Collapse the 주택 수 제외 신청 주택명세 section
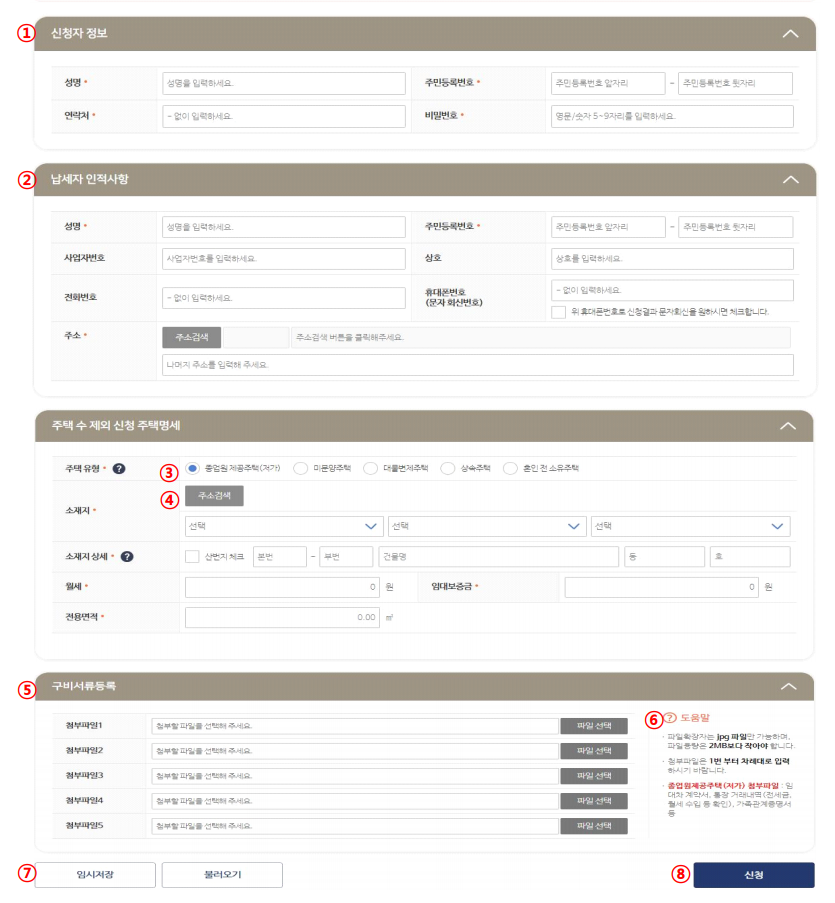 [x=788, y=426]
